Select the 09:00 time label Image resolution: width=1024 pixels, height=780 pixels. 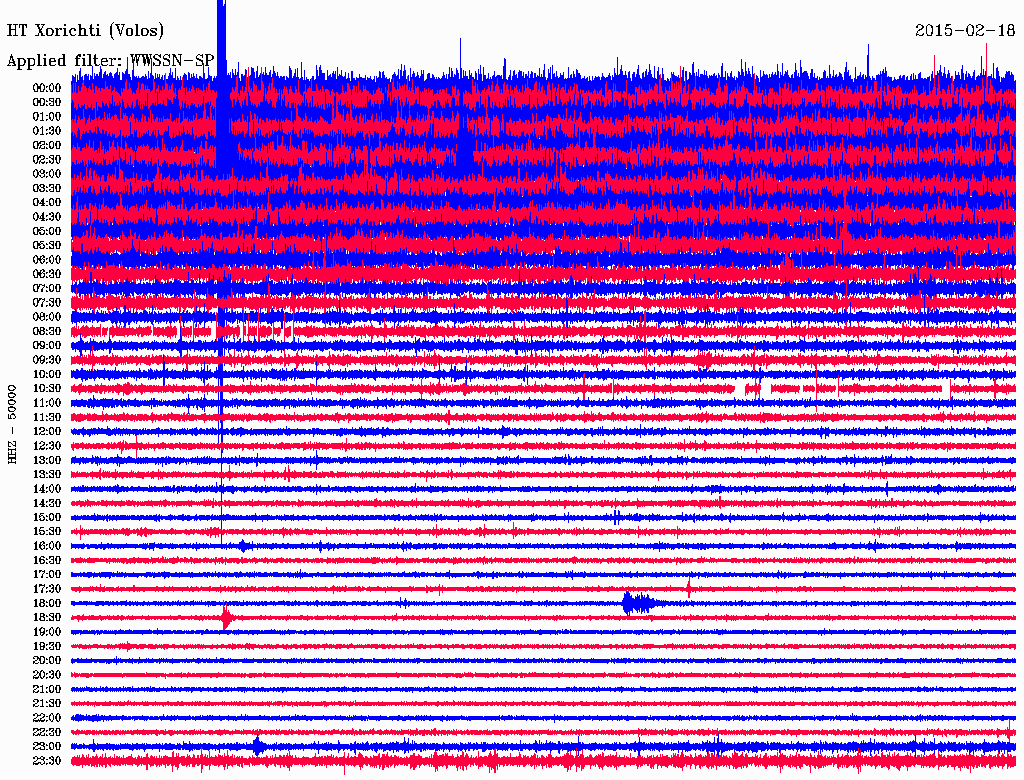47,345
